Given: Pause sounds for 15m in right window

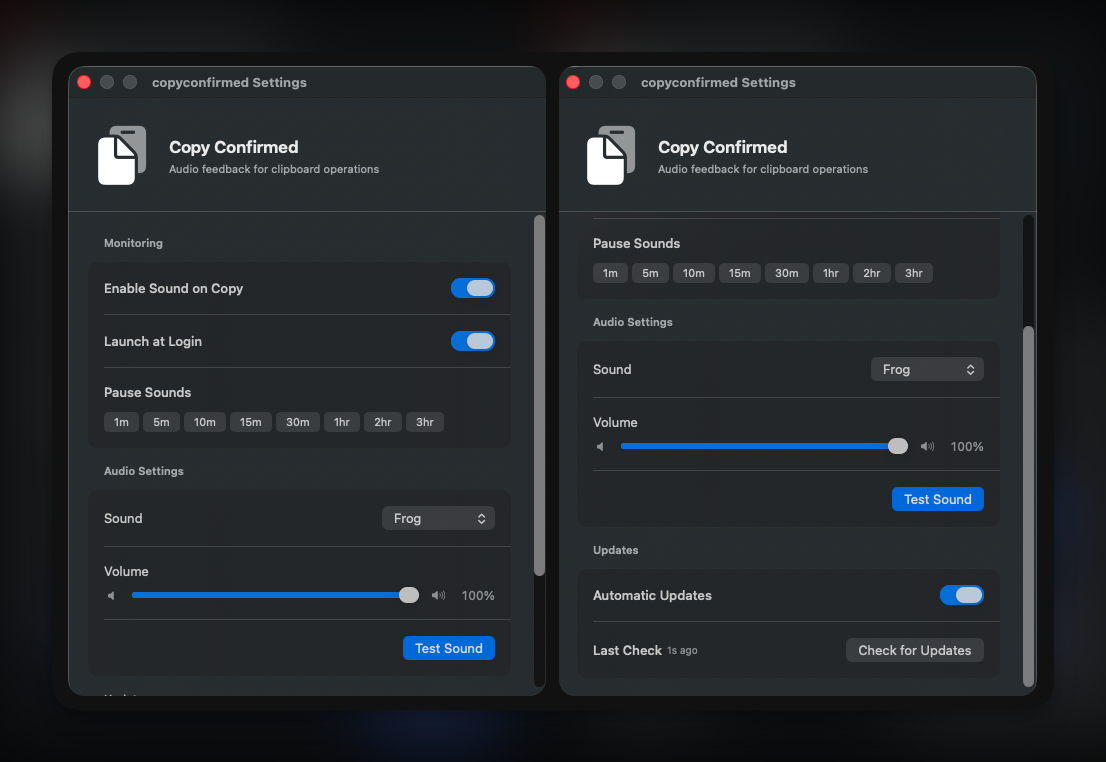Looking at the screenshot, I should click(x=739, y=273).
